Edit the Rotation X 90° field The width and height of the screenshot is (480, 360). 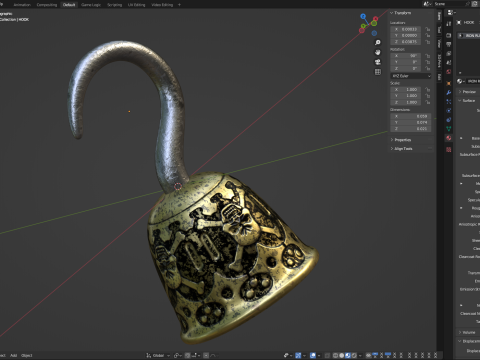406,56
